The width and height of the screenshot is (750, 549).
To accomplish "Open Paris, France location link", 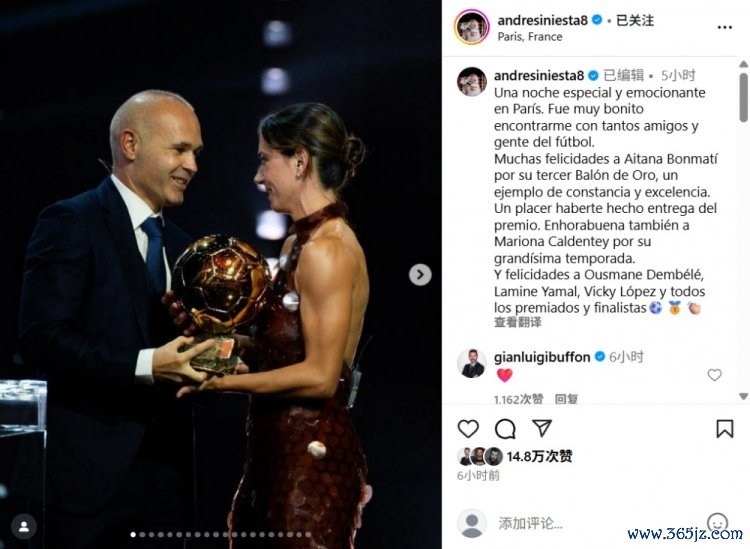I will coord(529,37).
